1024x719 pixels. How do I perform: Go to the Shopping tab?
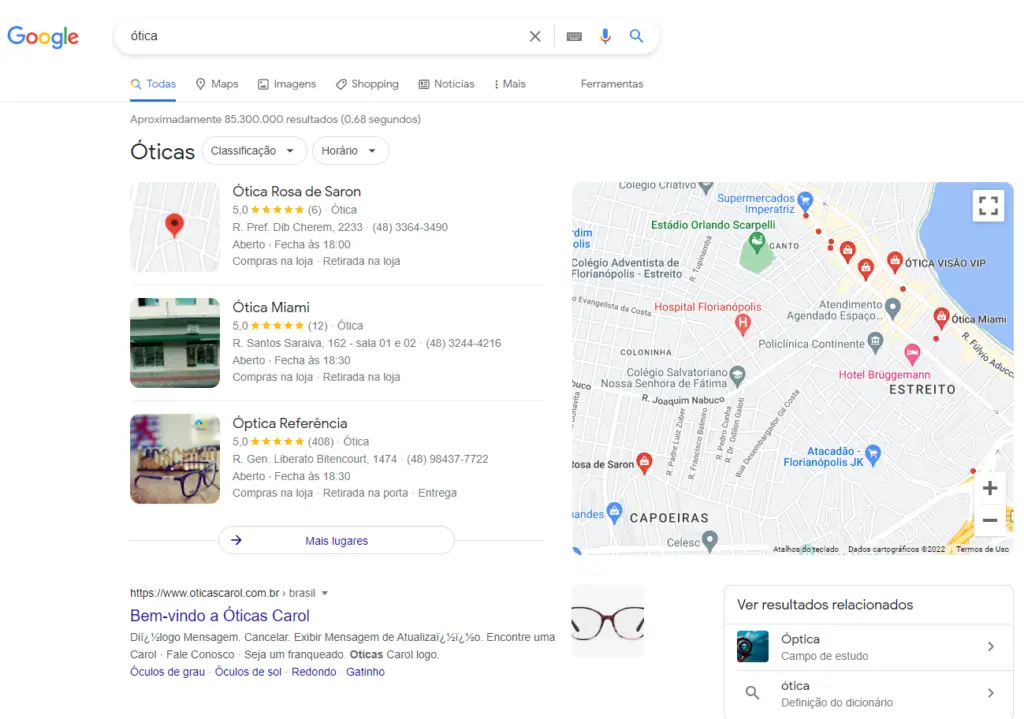click(x=367, y=84)
